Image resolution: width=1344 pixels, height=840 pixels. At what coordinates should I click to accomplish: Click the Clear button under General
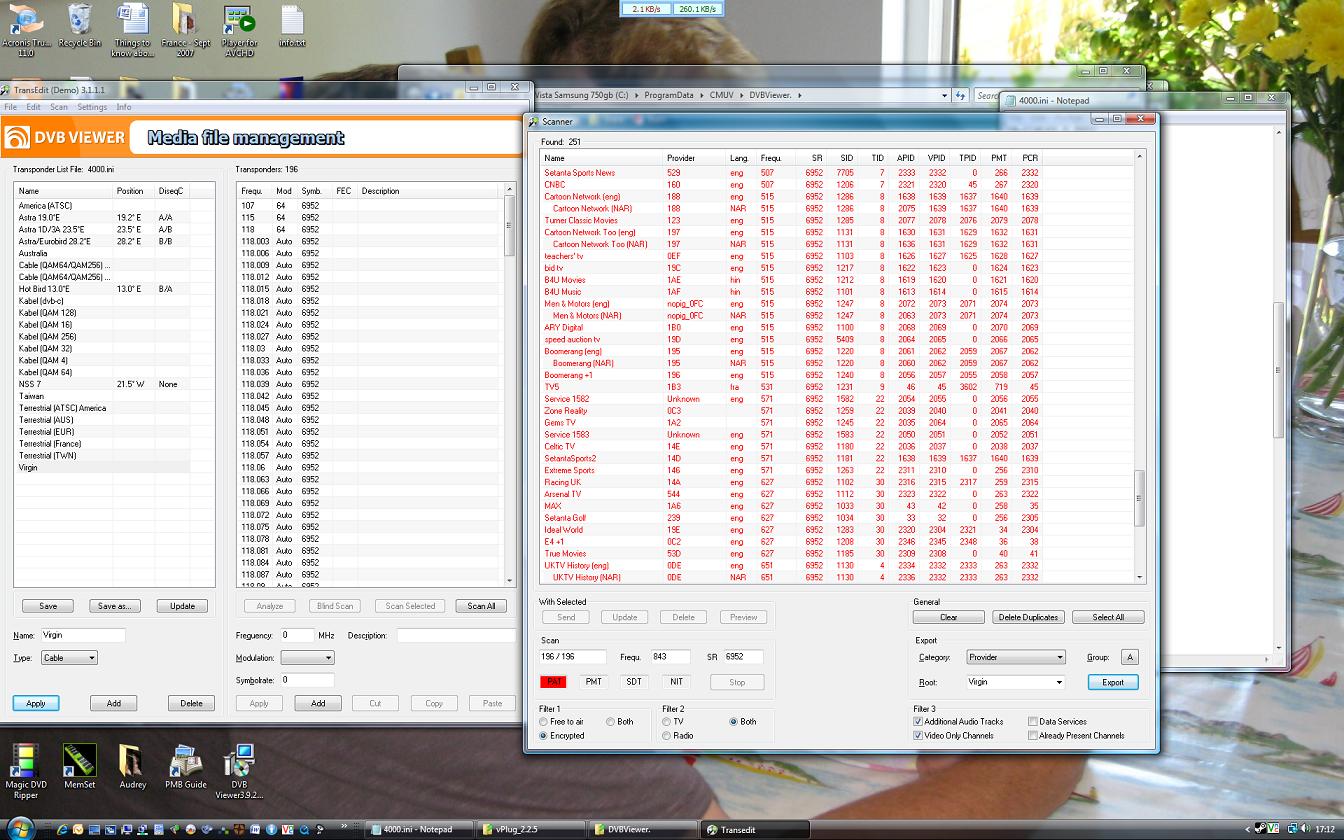pos(948,617)
